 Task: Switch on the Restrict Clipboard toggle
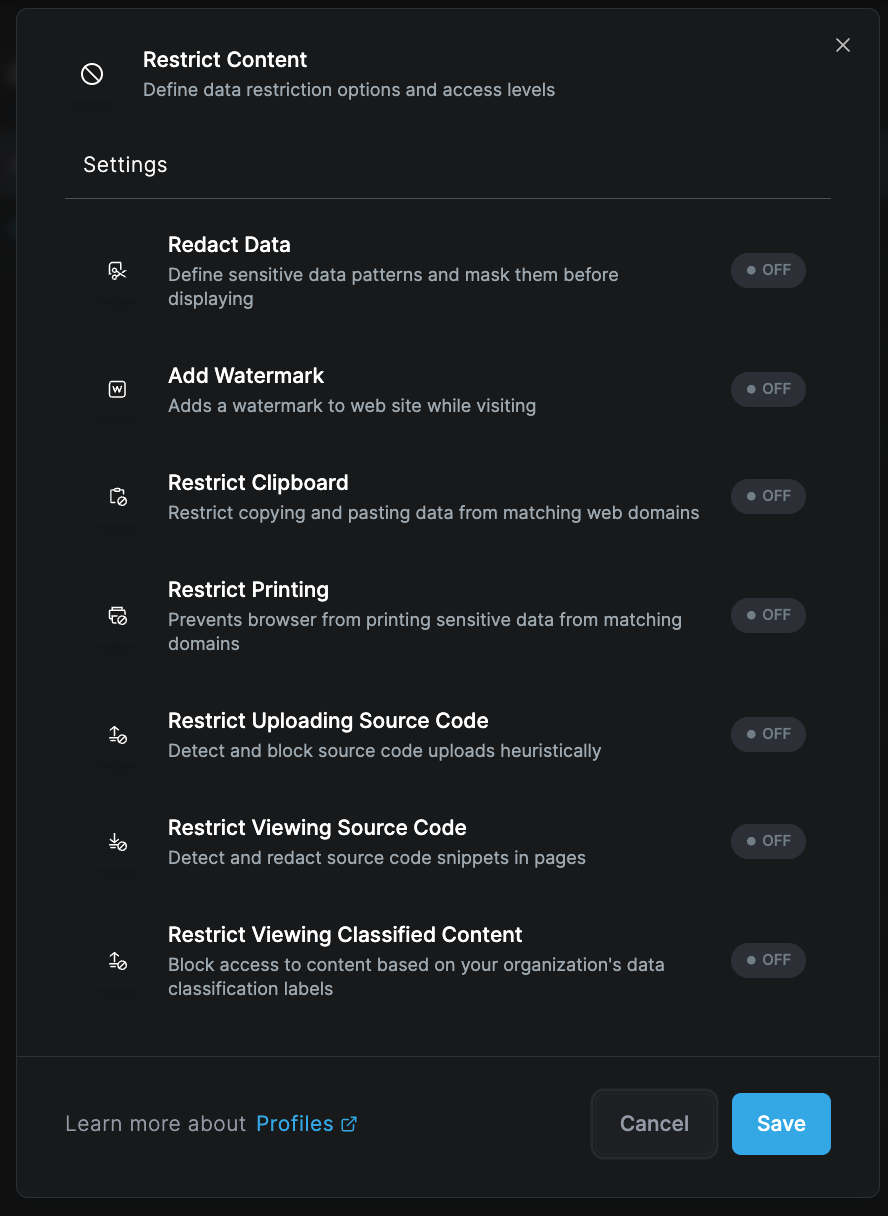click(768, 496)
